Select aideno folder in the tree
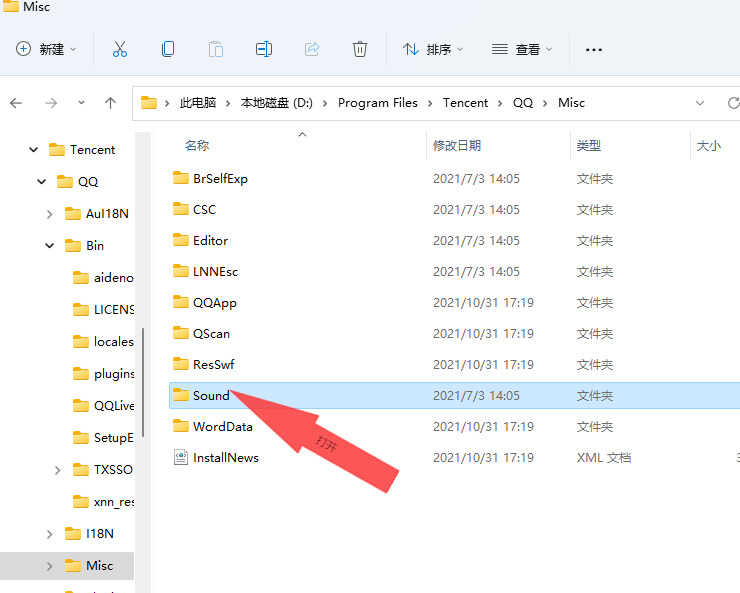 (x=114, y=277)
